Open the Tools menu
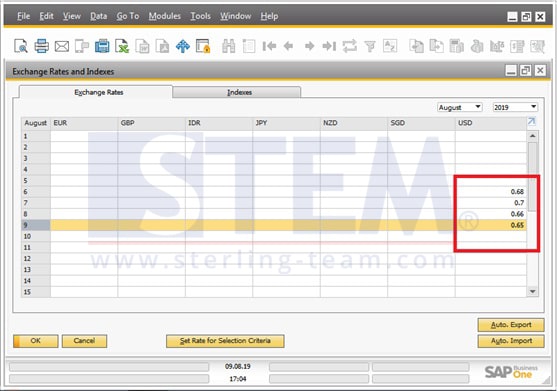The height and width of the screenshot is (391, 557). tap(201, 16)
